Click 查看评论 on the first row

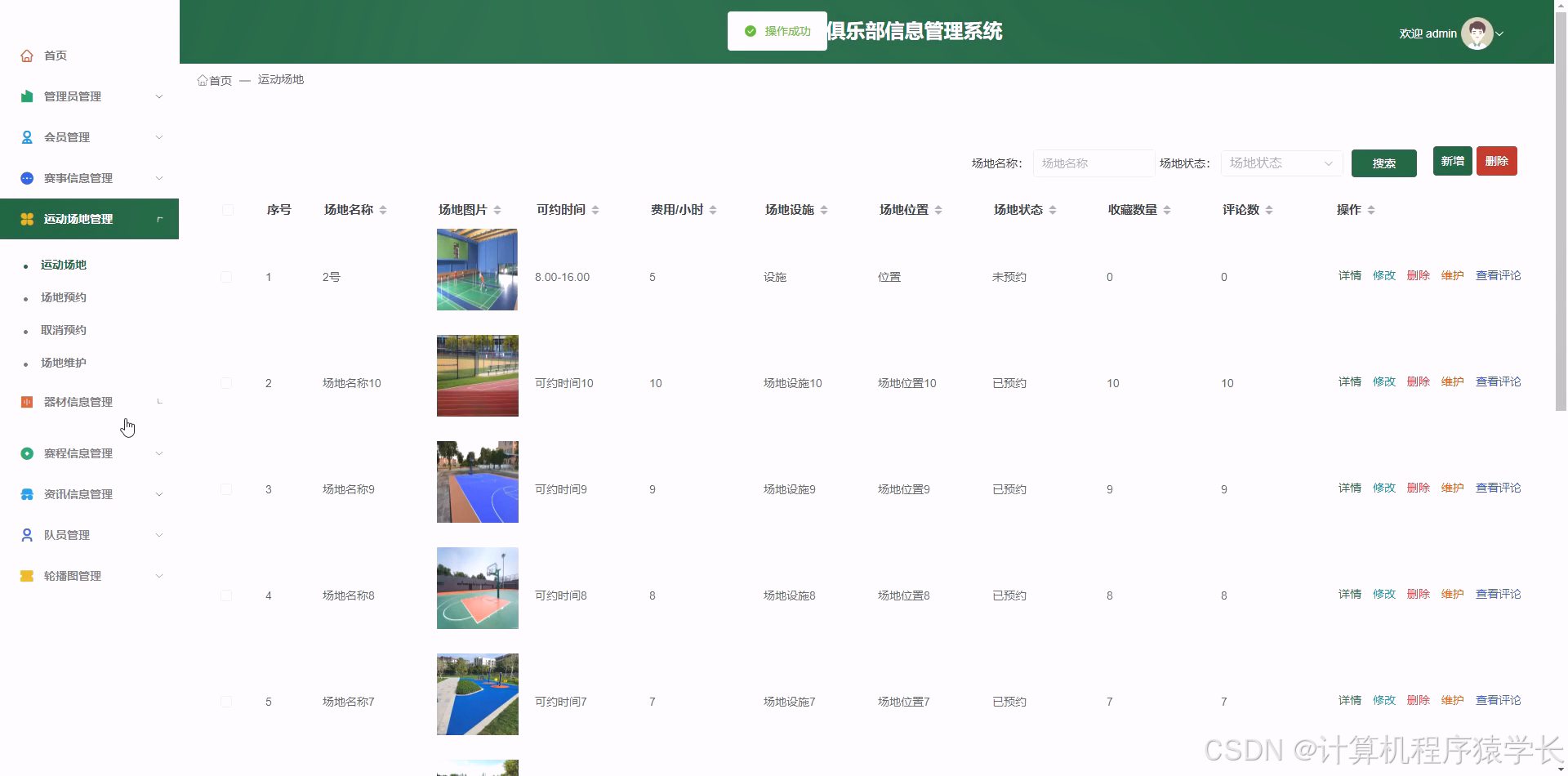(1498, 276)
